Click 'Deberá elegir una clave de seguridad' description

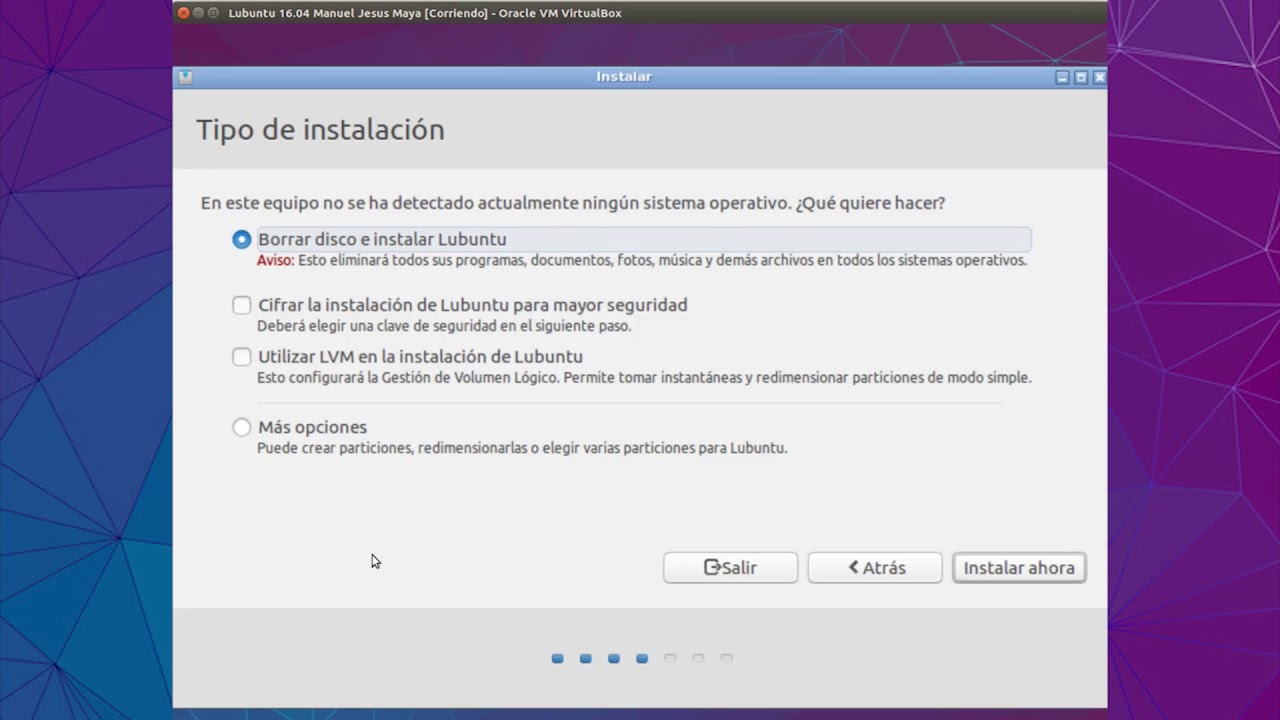point(444,326)
